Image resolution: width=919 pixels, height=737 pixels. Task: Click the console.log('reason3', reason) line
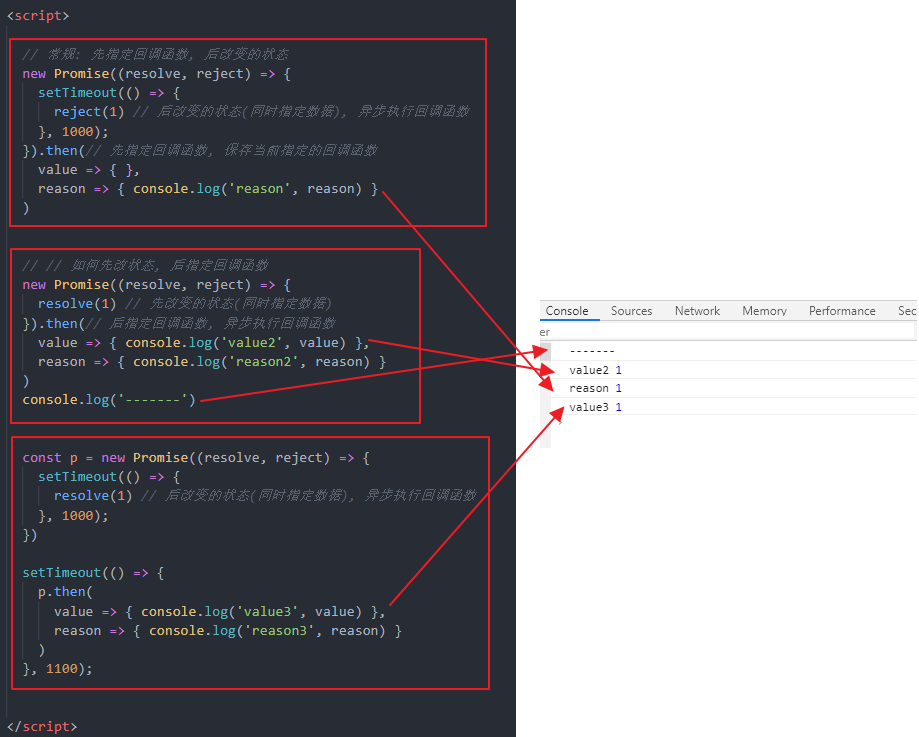(x=227, y=631)
